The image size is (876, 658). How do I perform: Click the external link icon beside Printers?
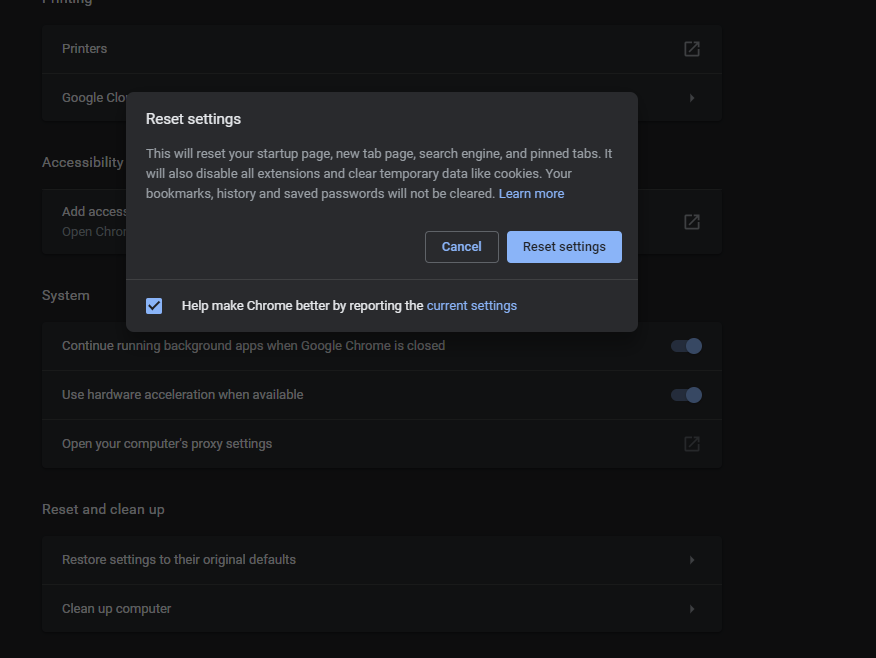pyautogui.click(x=691, y=48)
